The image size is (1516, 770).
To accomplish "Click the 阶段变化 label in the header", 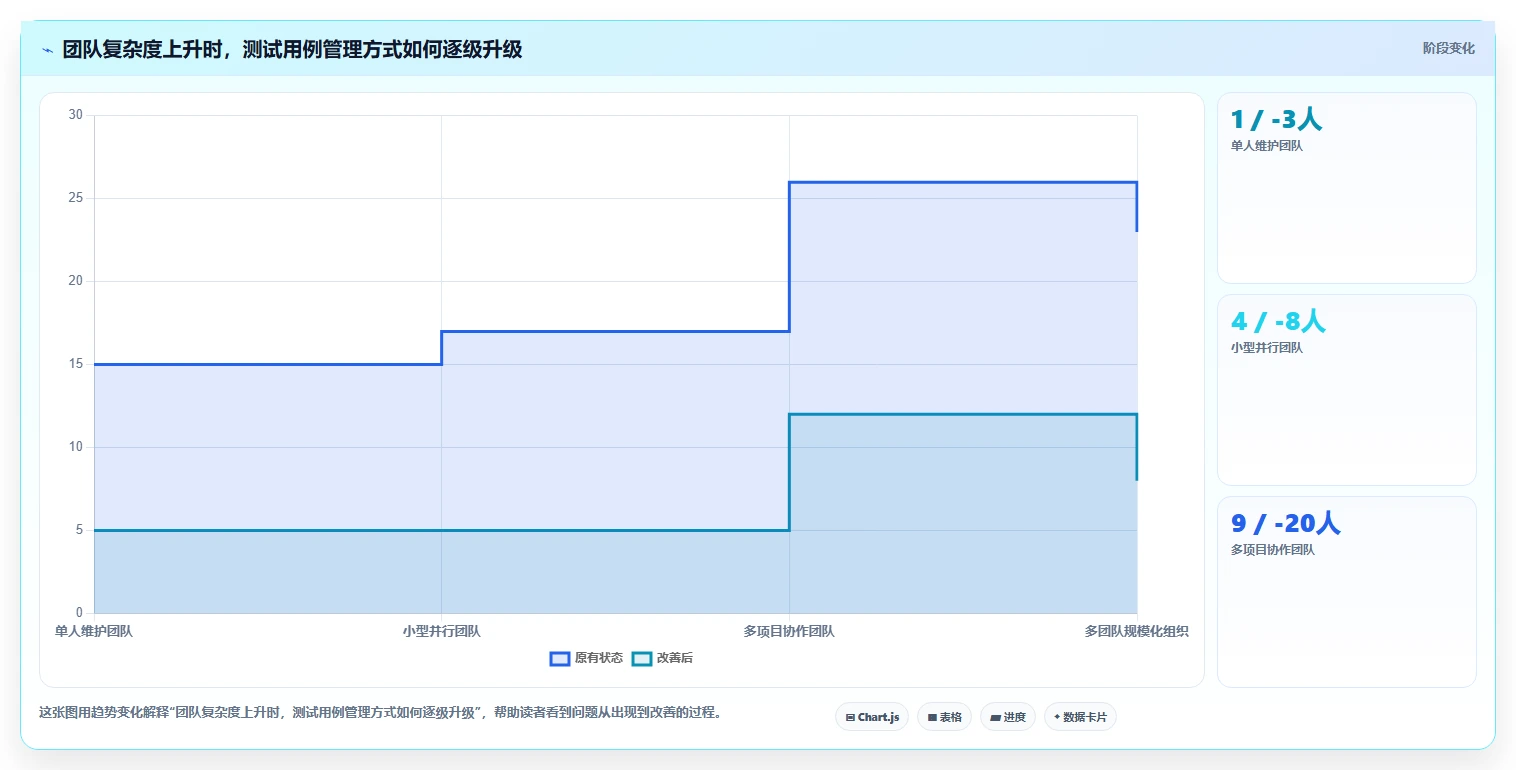I will click(x=1448, y=48).
